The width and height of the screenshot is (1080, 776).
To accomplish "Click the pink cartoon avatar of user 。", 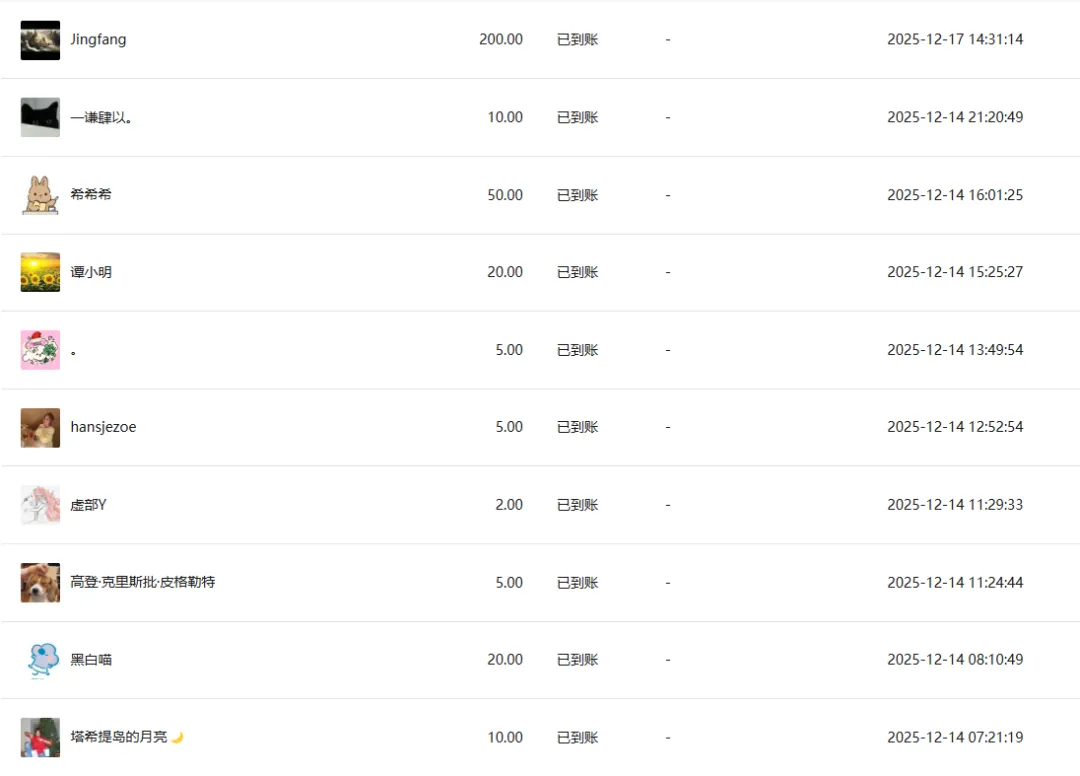I will (x=40, y=350).
